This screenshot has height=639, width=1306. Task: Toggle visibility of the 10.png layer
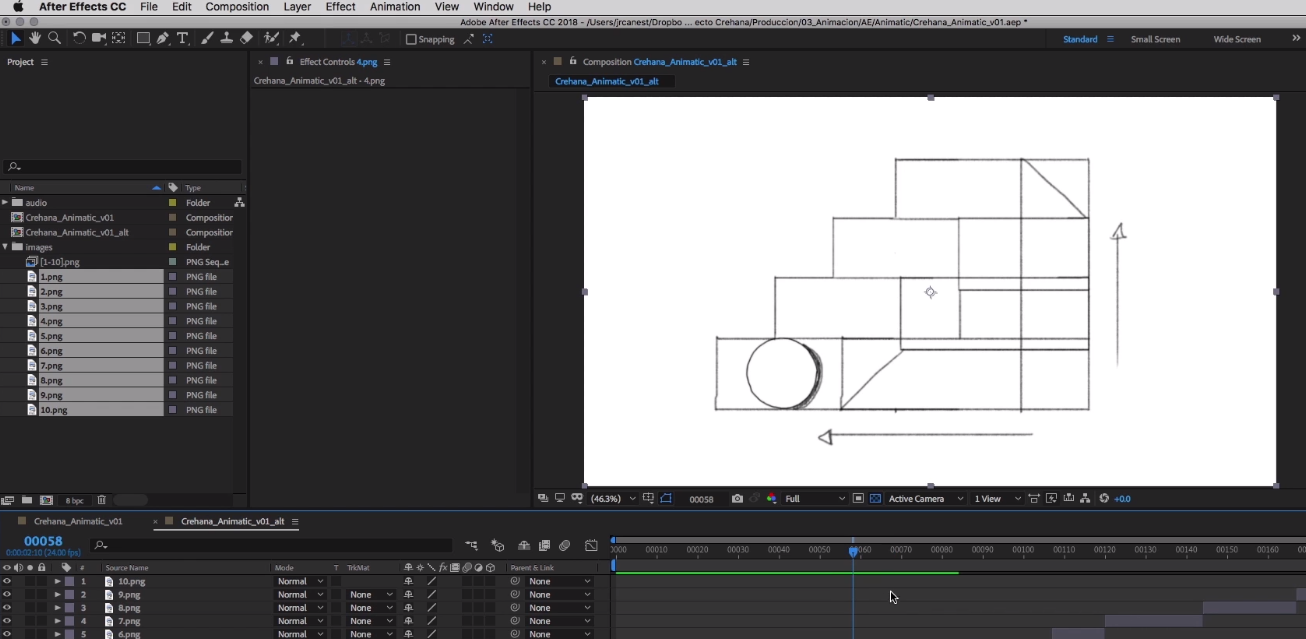[x=5, y=581]
